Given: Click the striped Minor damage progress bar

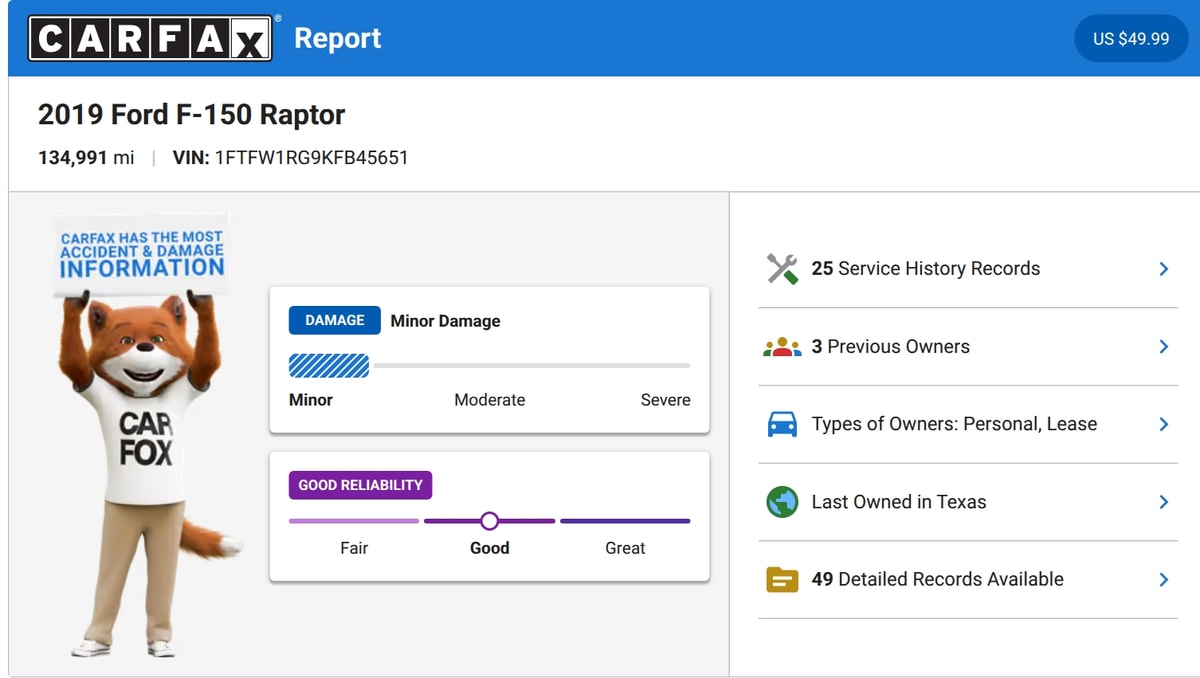Looking at the screenshot, I should (329, 366).
